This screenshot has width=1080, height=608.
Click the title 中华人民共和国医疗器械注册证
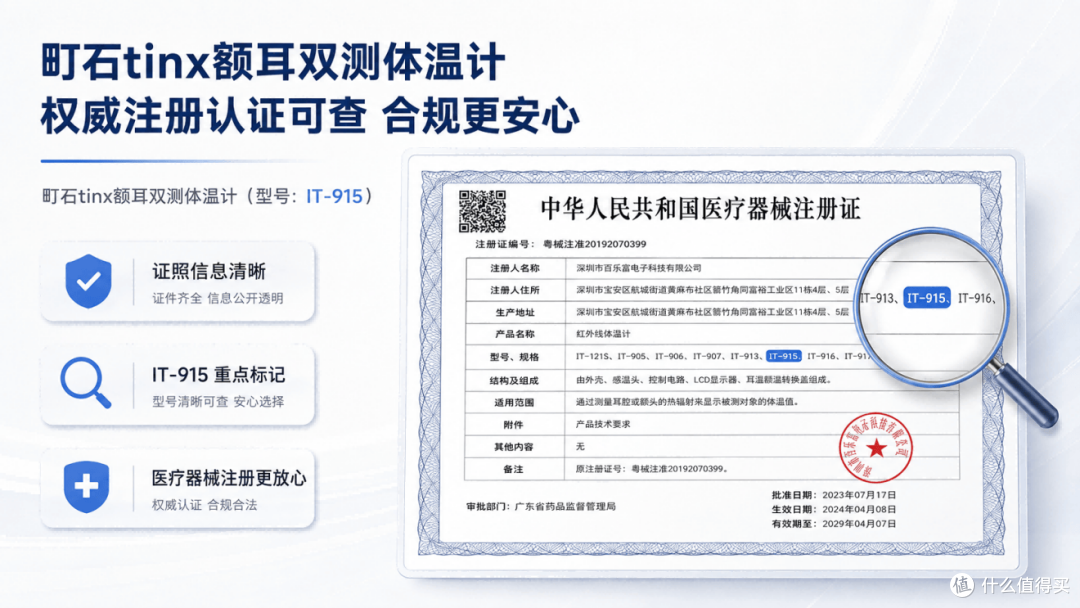click(700, 209)
